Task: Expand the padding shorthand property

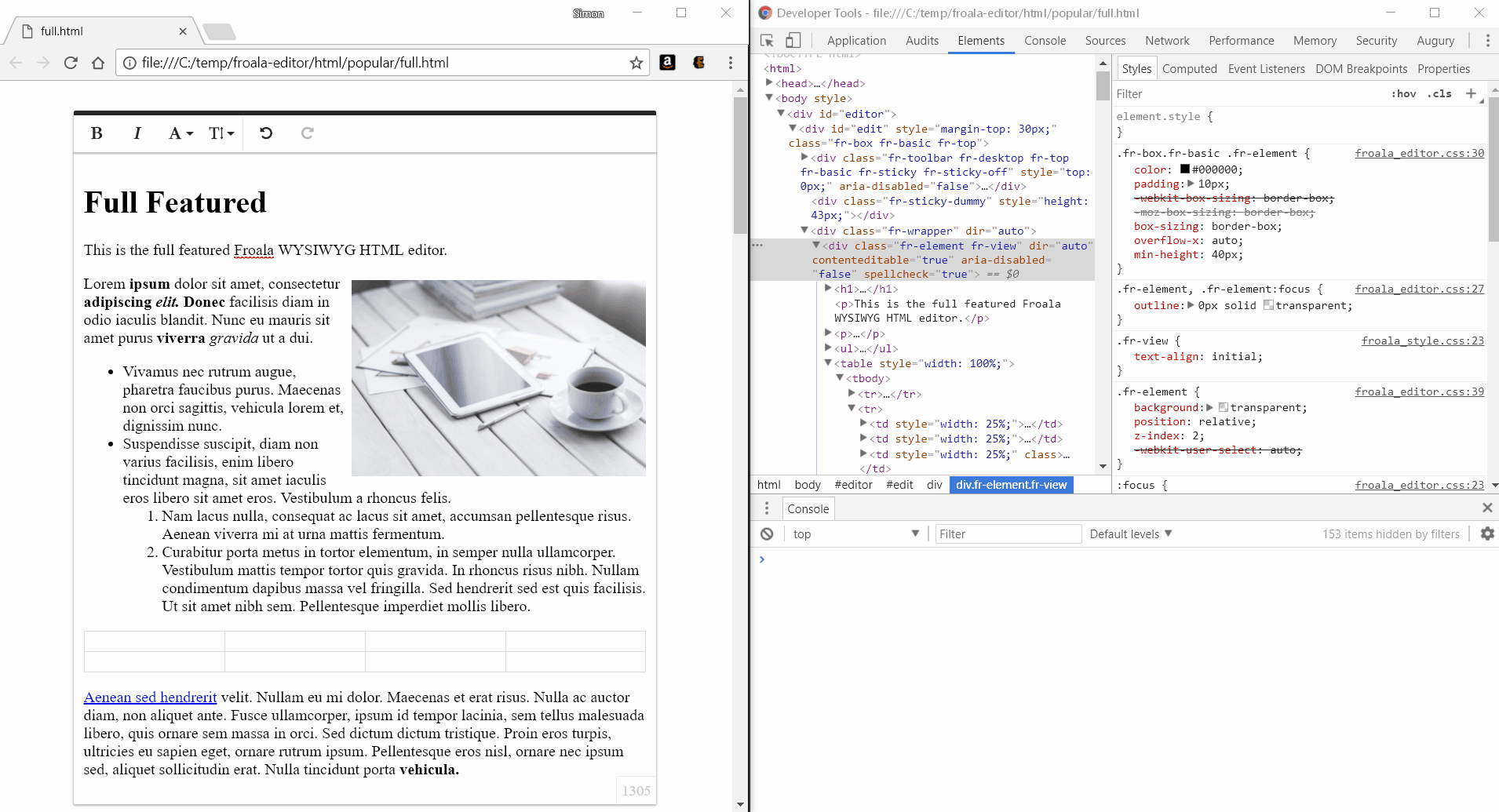Action: (1191, 184)
